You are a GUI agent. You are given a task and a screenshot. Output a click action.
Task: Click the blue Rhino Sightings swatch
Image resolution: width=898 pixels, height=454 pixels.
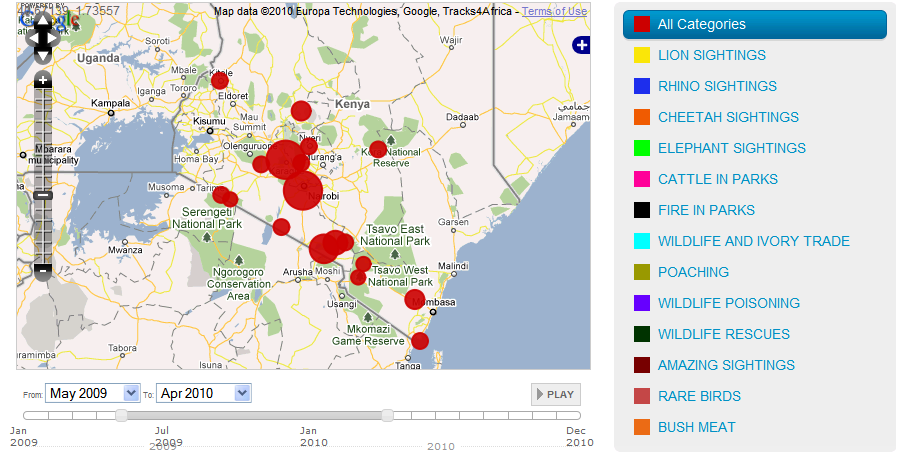(642, 87)
